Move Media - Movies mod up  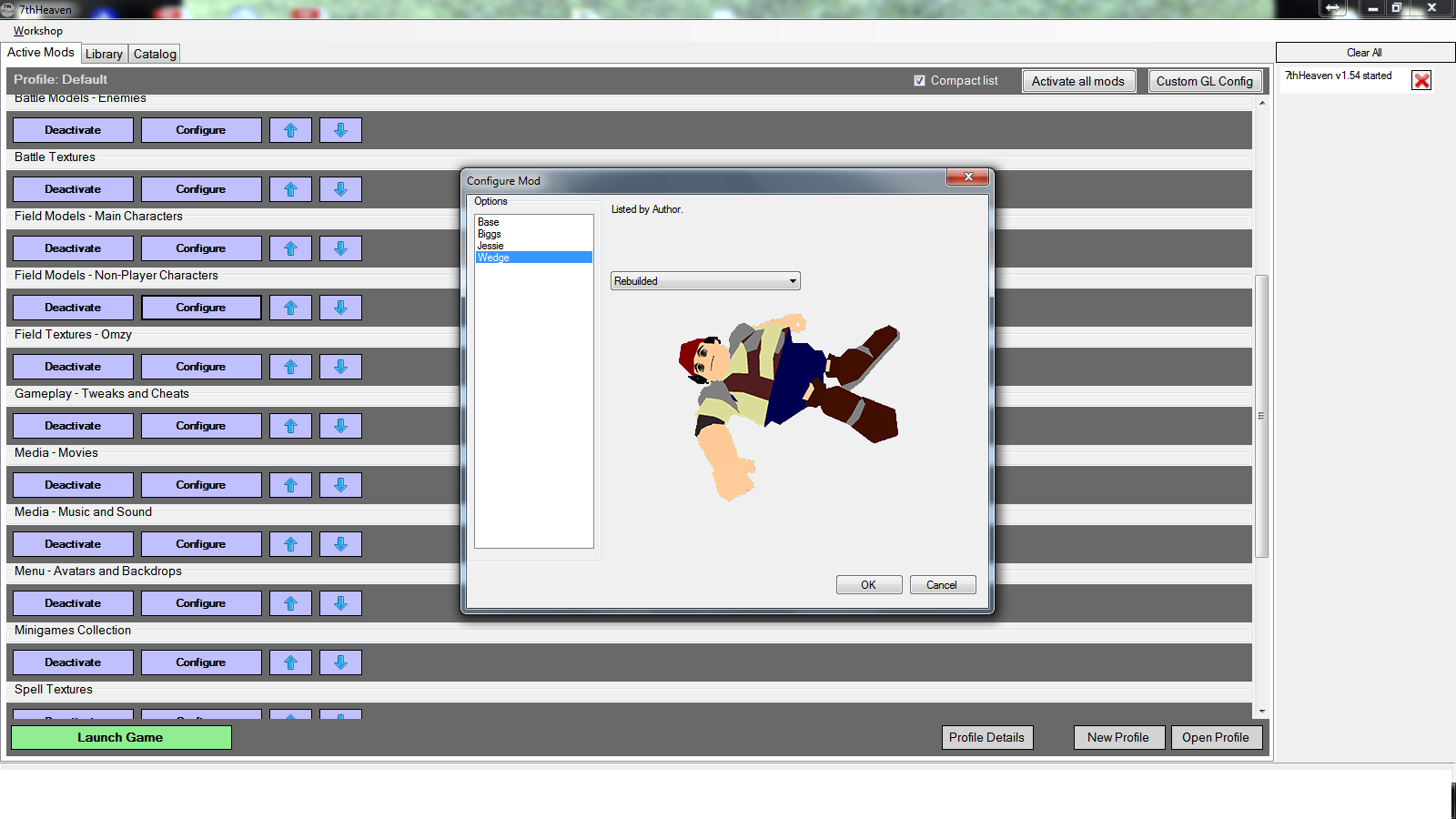291,485
